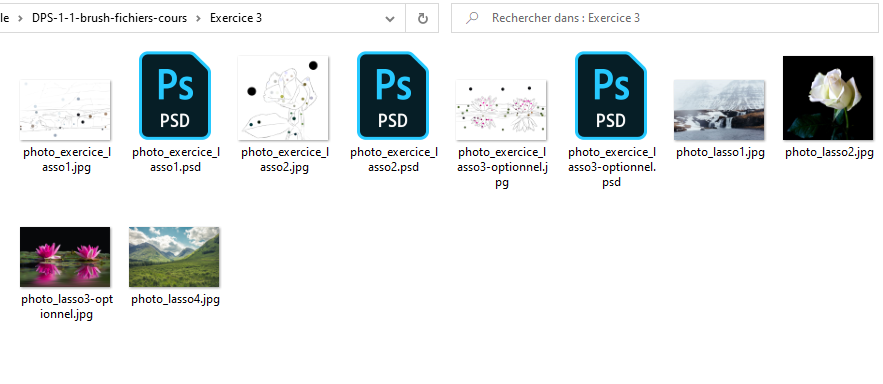Click the file name photo_exercice_lasso2.jpg
This screenshot has width=883, height=384.
(284, 160)
